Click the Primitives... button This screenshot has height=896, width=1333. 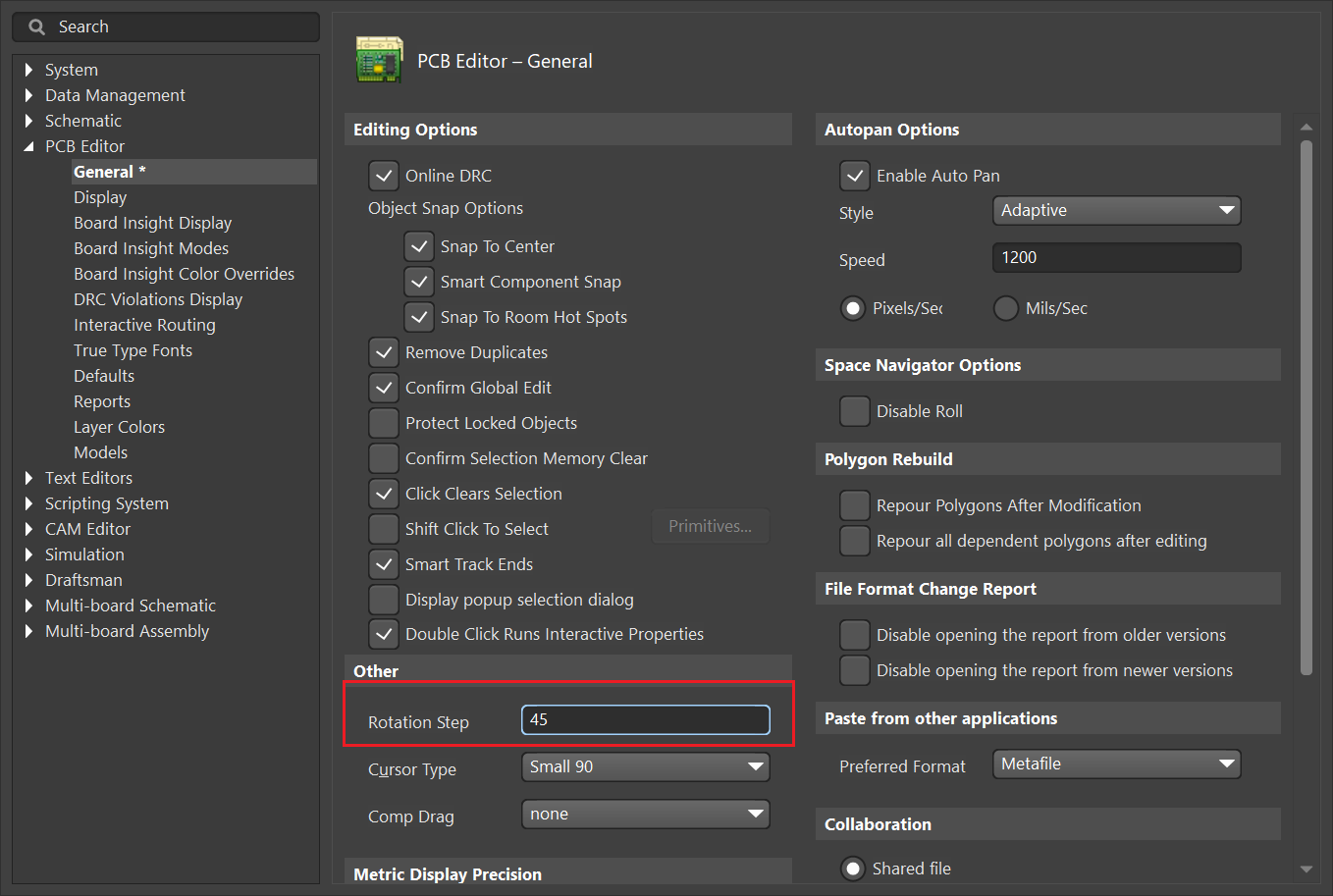(711, 526)
